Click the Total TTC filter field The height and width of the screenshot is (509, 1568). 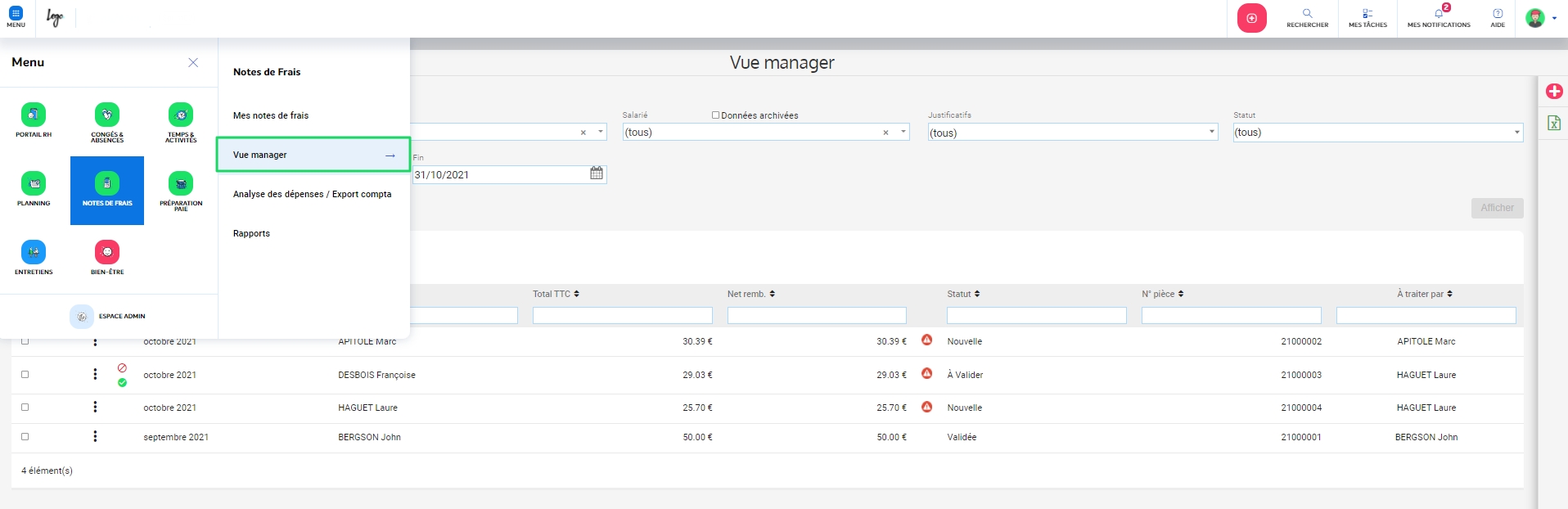pos(622,316)
